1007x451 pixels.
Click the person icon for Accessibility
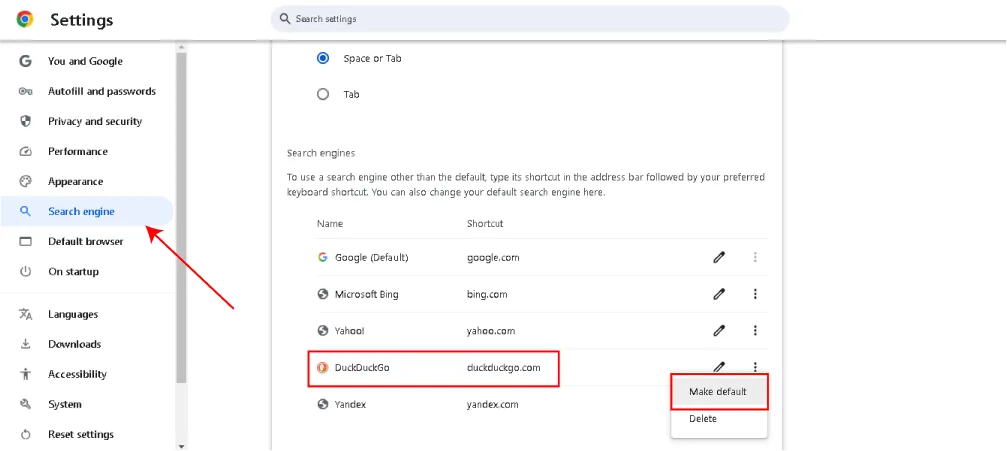point(26,374)
